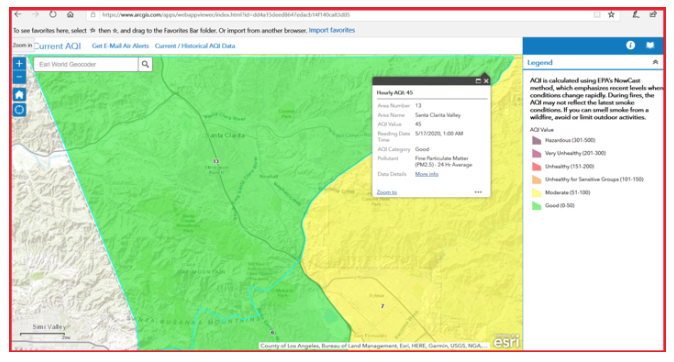Screen dimensions: 674x362
Task: Collapse the Legend panel
Action: coord(655,62)
